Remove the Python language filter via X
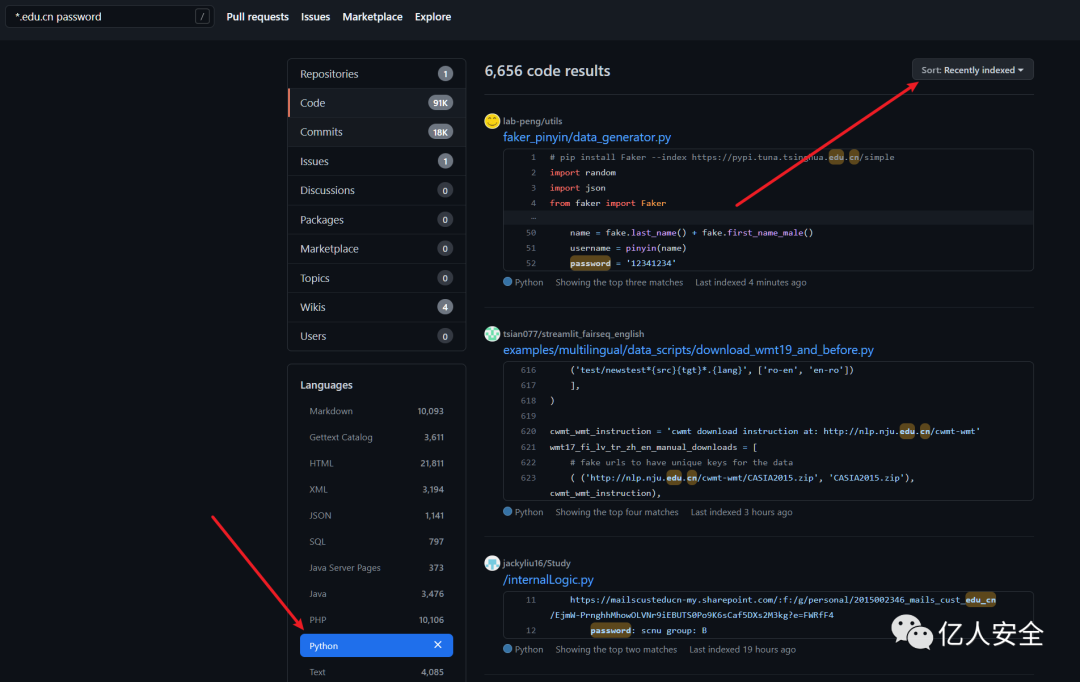1080x682 pixels. click(x=437, y=645)
